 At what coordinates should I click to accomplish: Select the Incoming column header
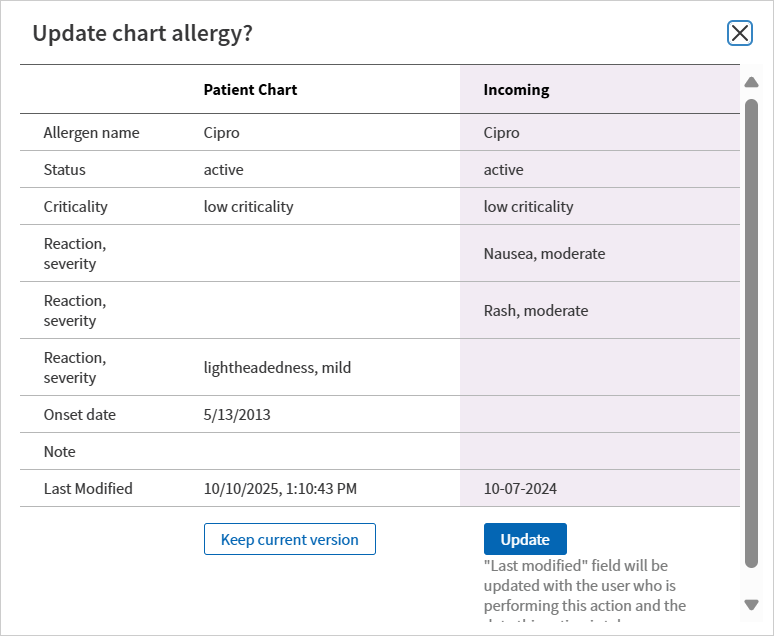pyautogui.click(x=516, y=89)
